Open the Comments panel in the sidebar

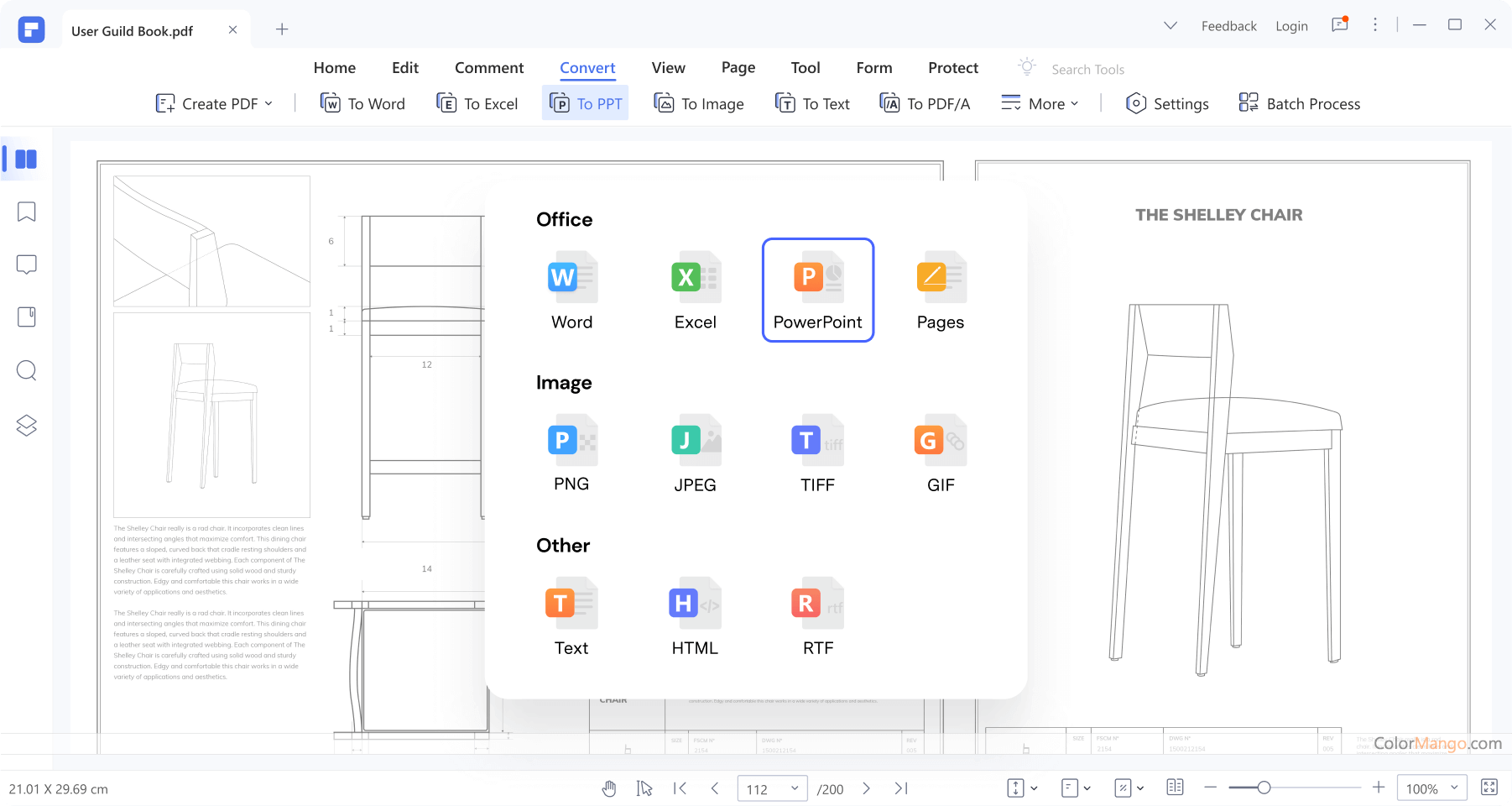tap(26, 264)
